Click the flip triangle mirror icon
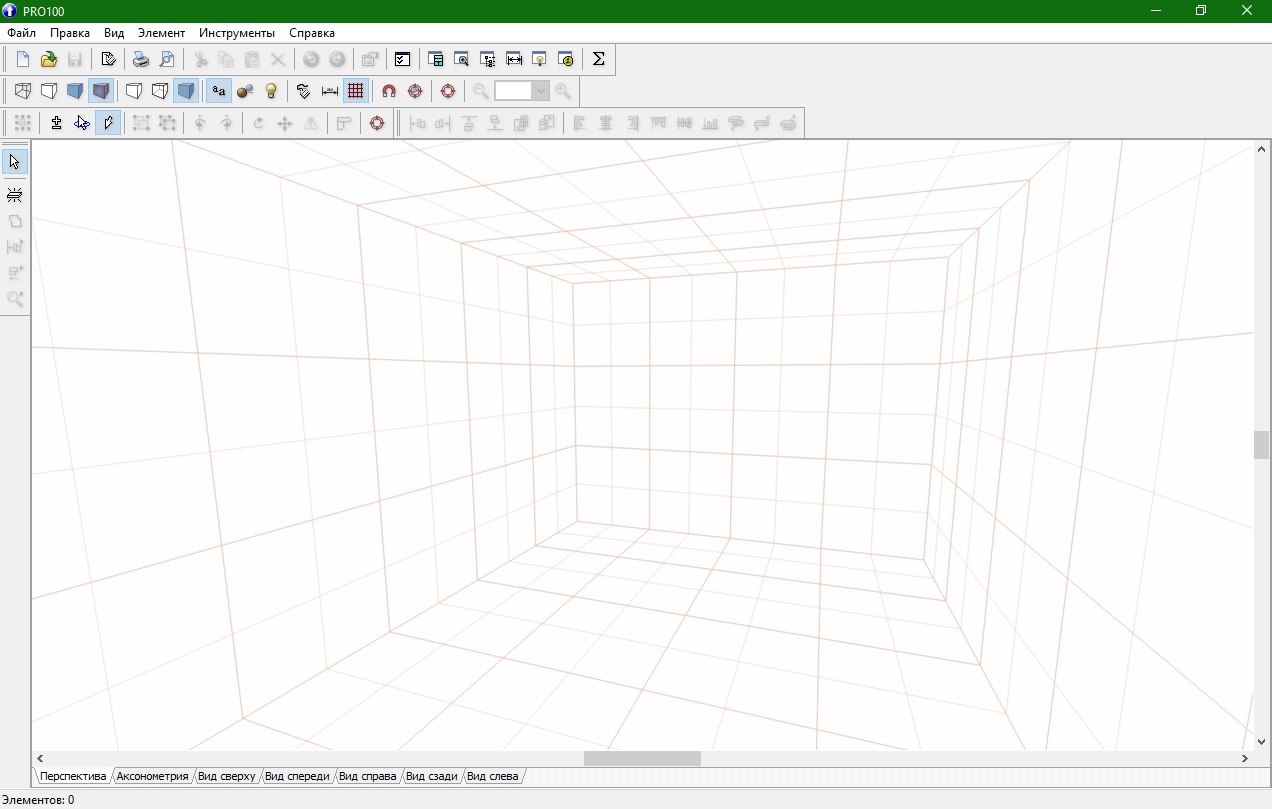 click(311, 123)
